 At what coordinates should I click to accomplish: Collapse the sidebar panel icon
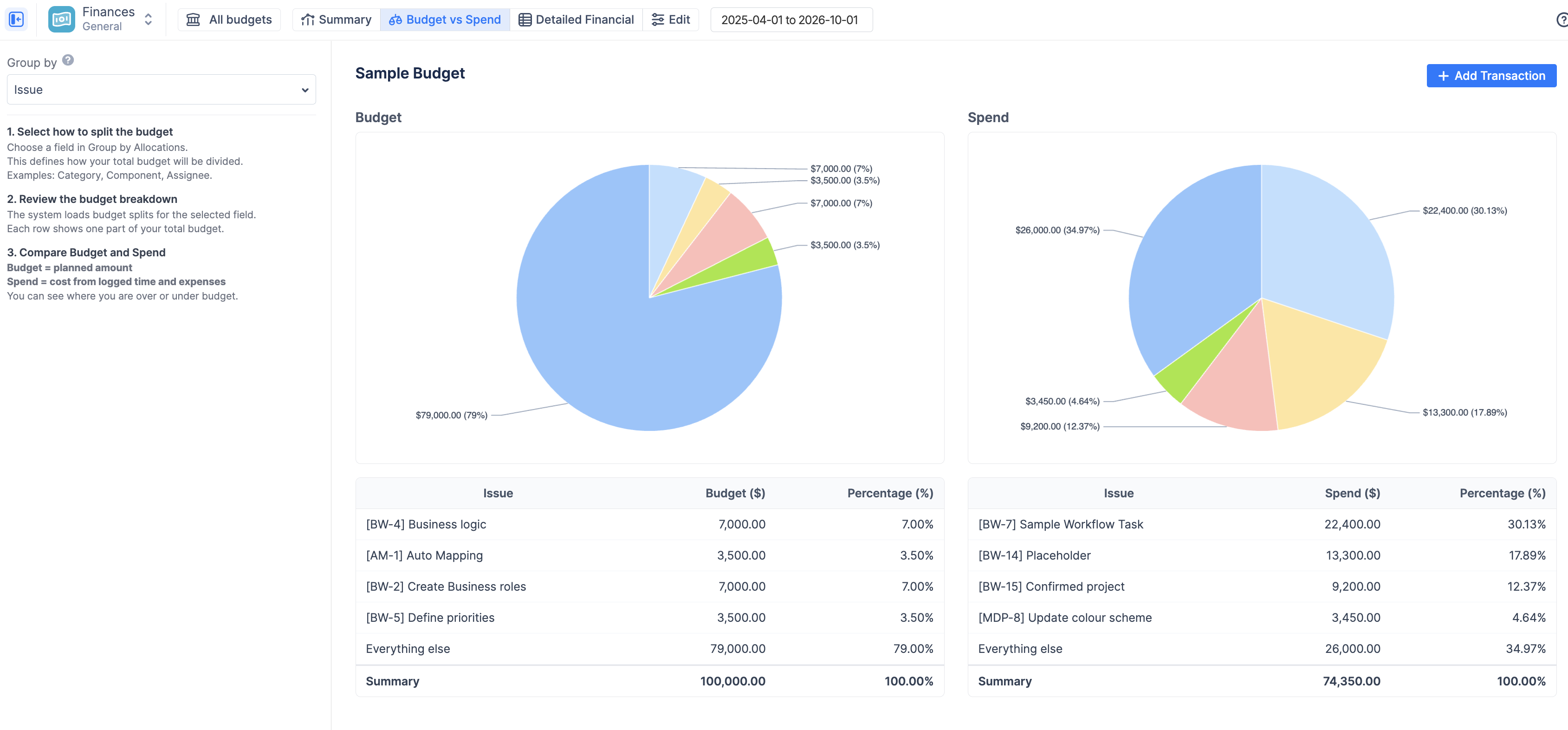(x=16, y=20)
